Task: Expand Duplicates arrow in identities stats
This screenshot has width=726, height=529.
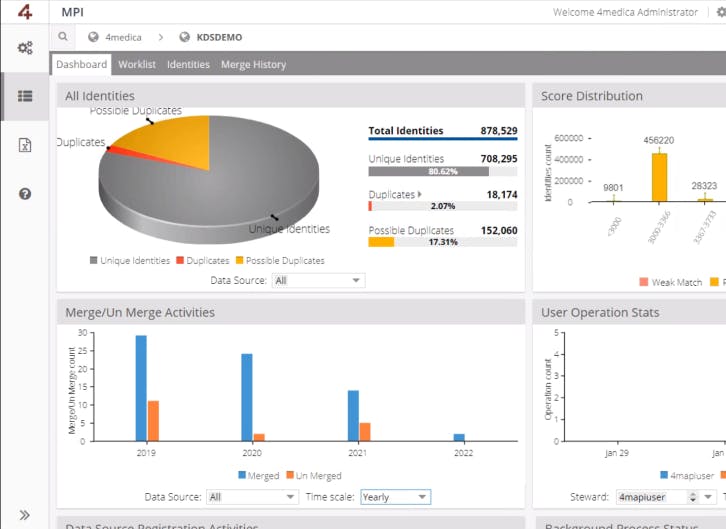Action: click(x=420, y=194)
